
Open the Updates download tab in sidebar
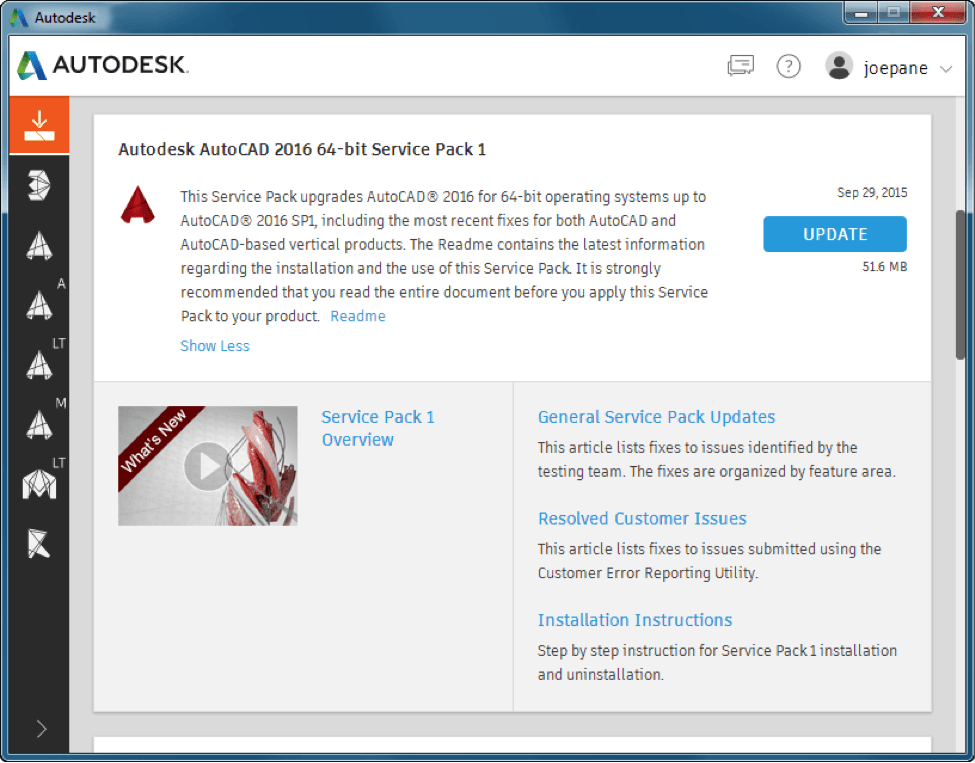(39, 125)
